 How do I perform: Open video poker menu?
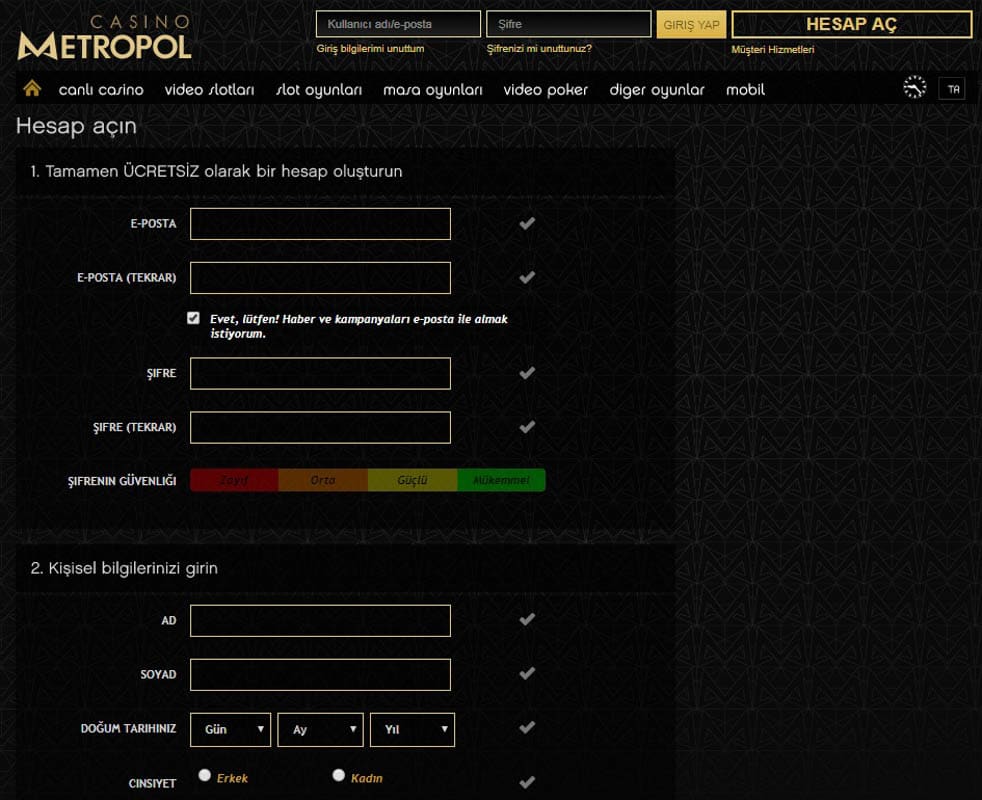click(x=545, y=90)
